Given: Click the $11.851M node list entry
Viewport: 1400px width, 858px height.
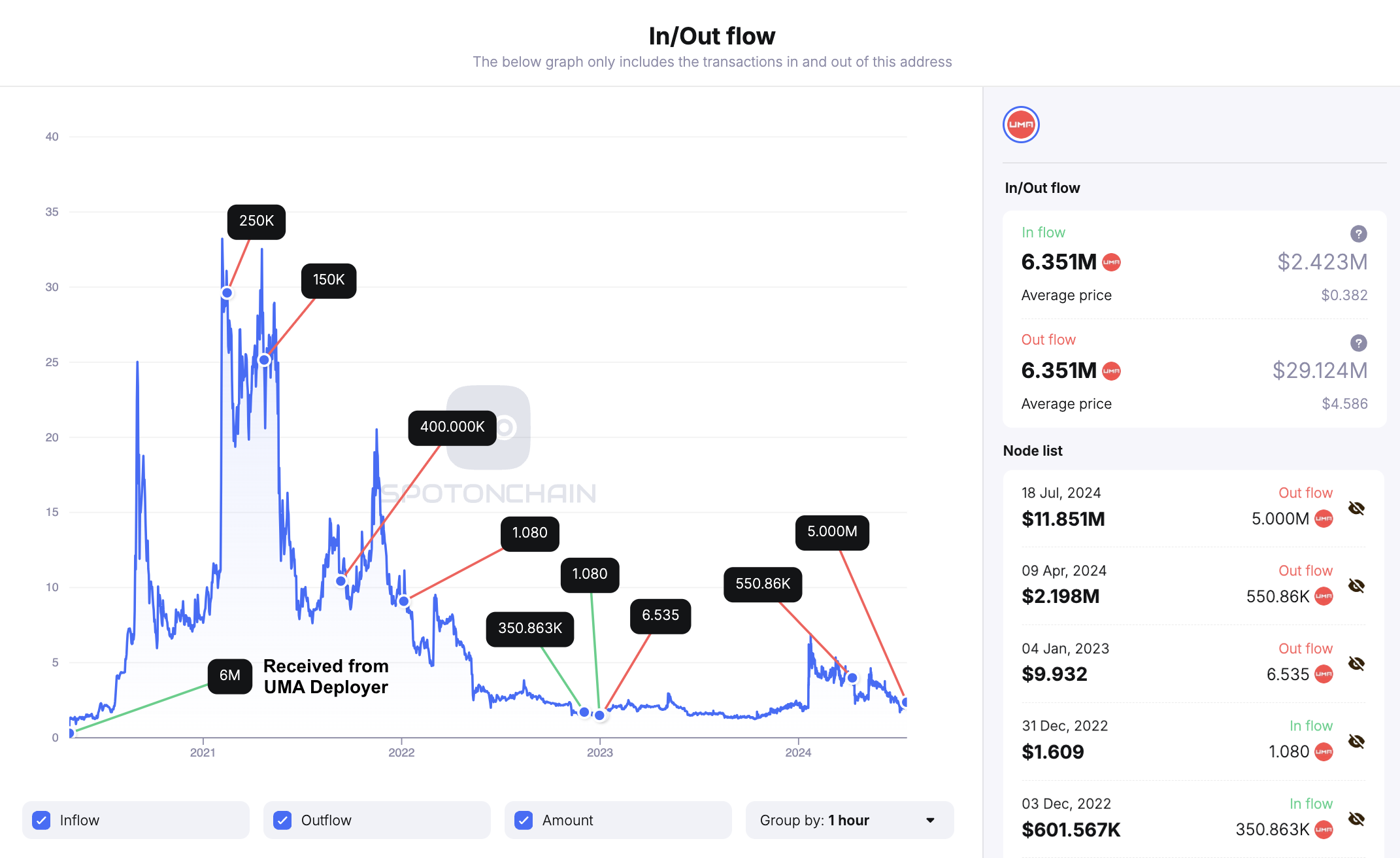Looking at the screenshot, I should (1063, 519).
